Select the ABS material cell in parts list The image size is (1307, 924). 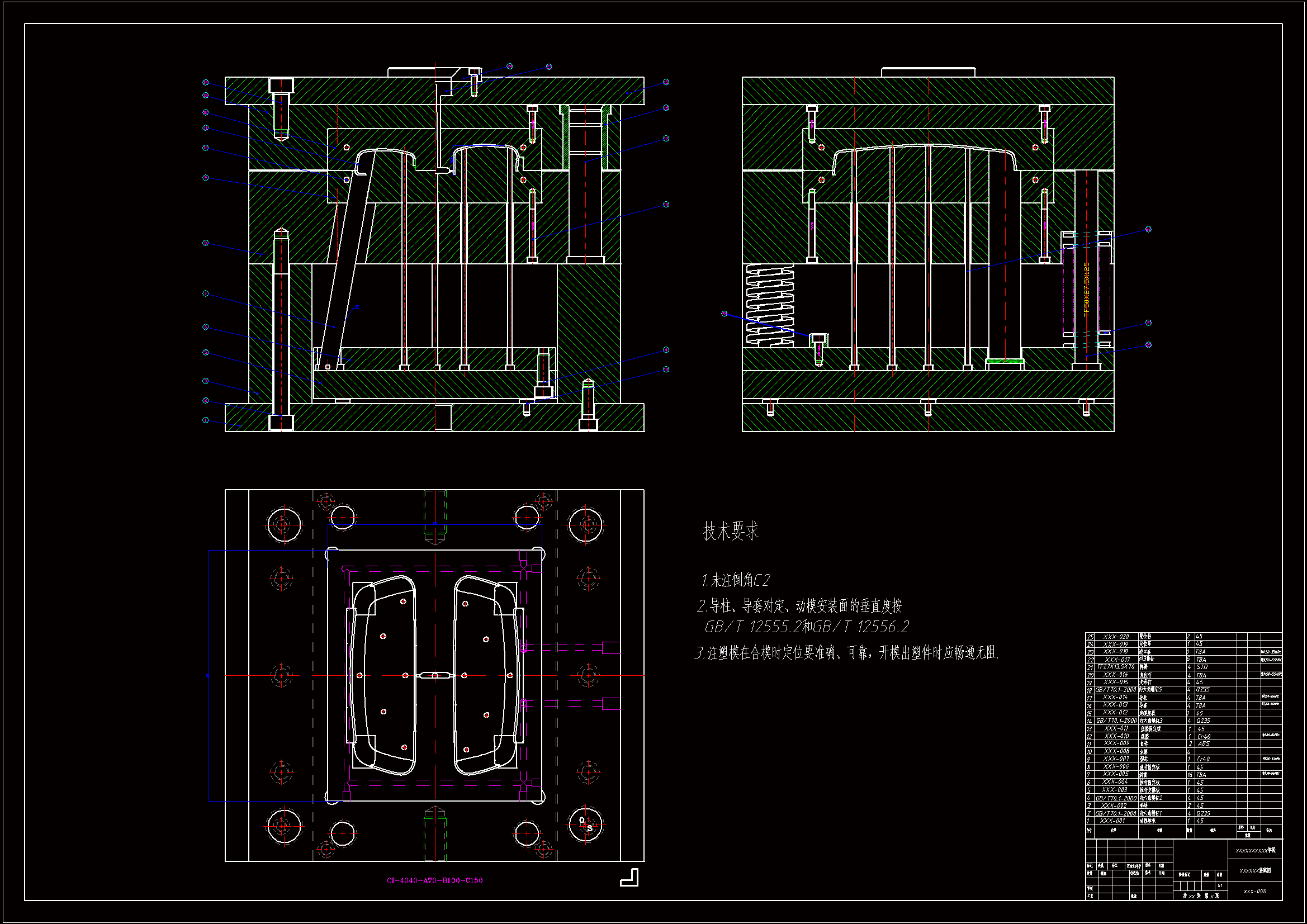pos(1204,743)
